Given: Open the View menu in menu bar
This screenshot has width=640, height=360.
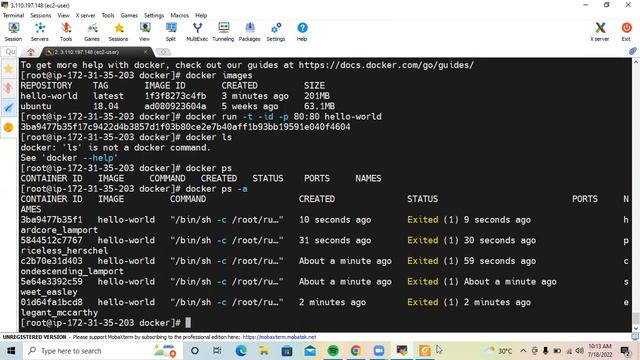Looking at the screenshot, I should [x=63, y=15].
